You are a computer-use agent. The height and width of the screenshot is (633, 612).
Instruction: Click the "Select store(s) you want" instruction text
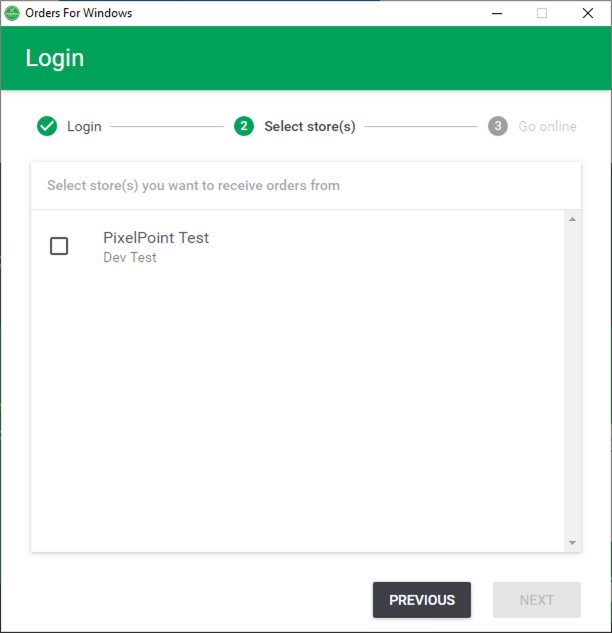[x=193, y=185]
